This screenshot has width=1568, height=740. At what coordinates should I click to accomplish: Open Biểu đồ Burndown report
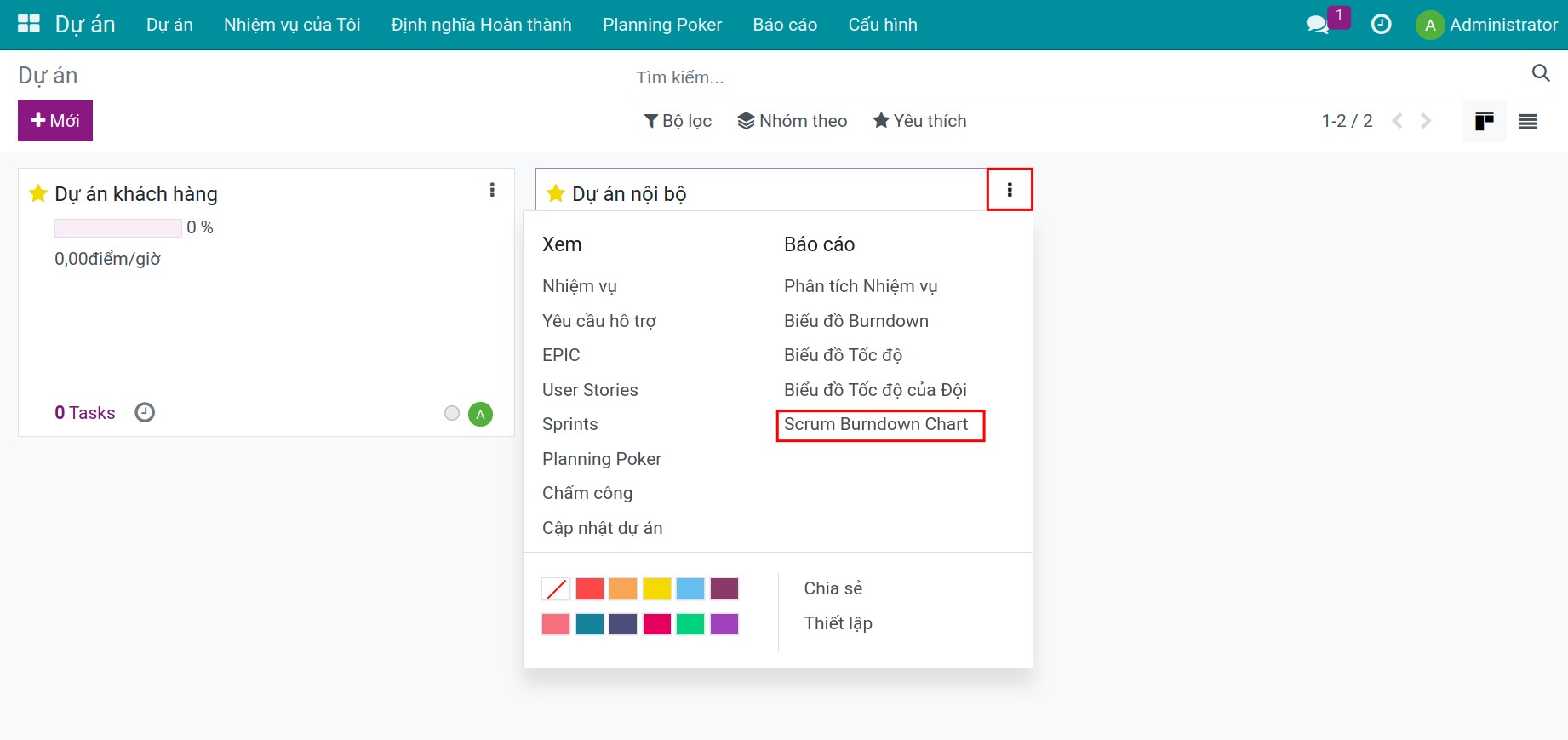pyautogui.click(x=856, y=321)
